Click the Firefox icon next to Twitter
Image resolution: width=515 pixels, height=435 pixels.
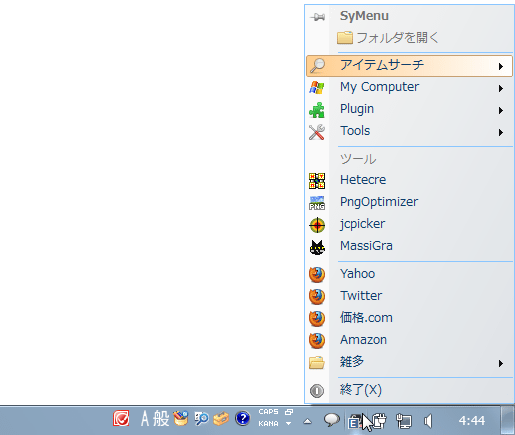tap(317, 296)
